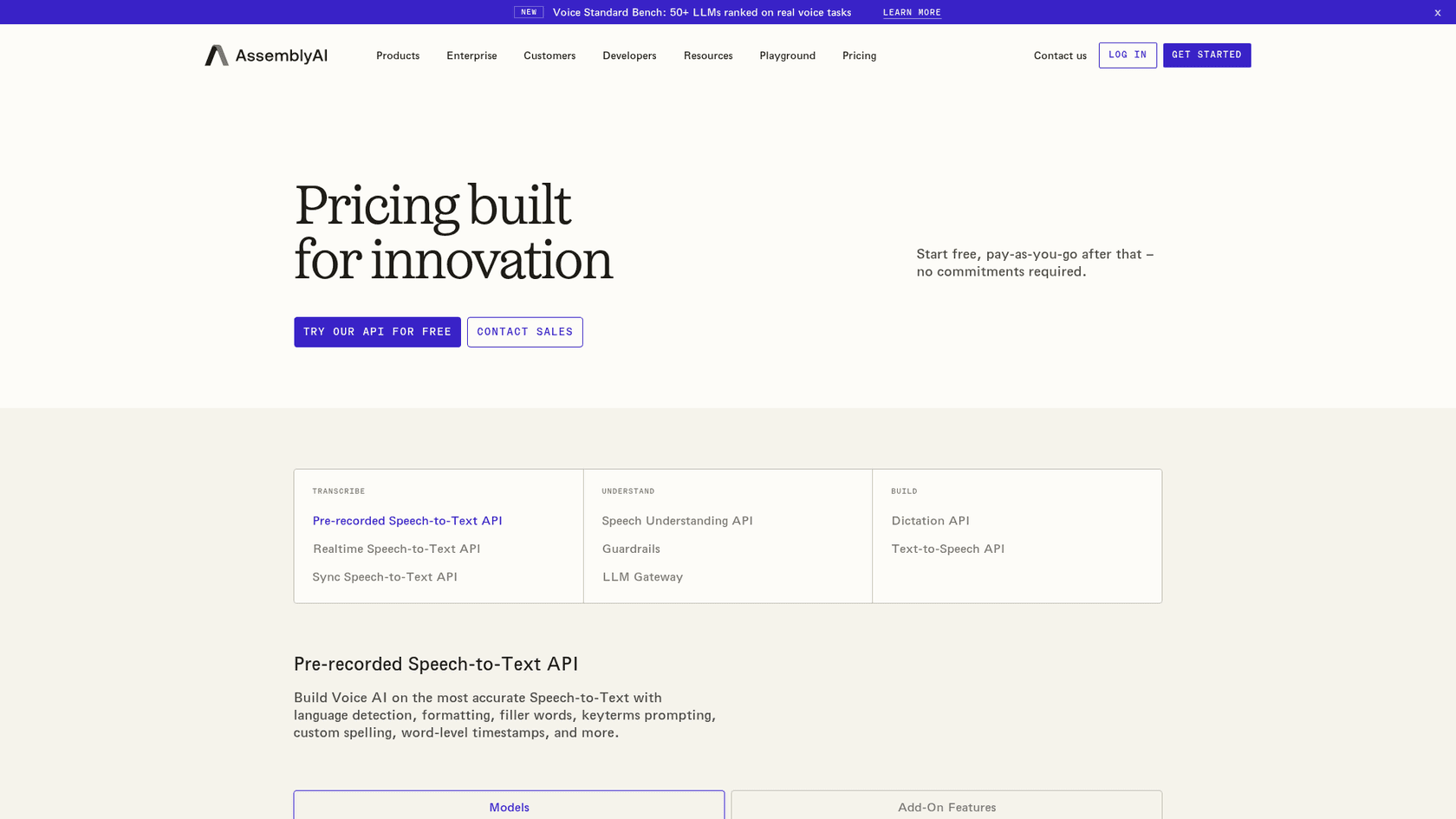Click the Pre-recorded Speech-to-Text API section heading

[x=436, y=664]
